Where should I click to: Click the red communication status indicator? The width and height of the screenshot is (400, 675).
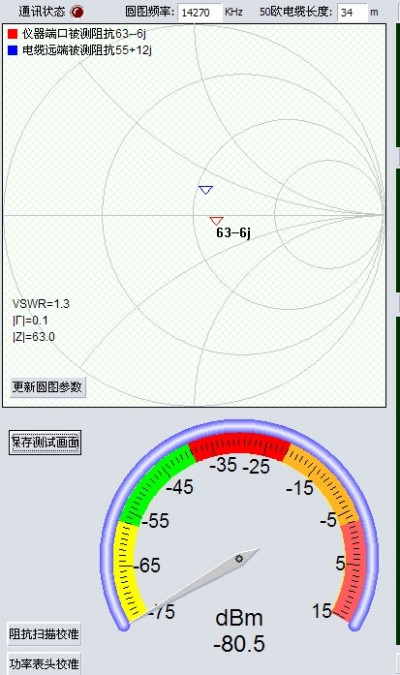tap(77, 12)
